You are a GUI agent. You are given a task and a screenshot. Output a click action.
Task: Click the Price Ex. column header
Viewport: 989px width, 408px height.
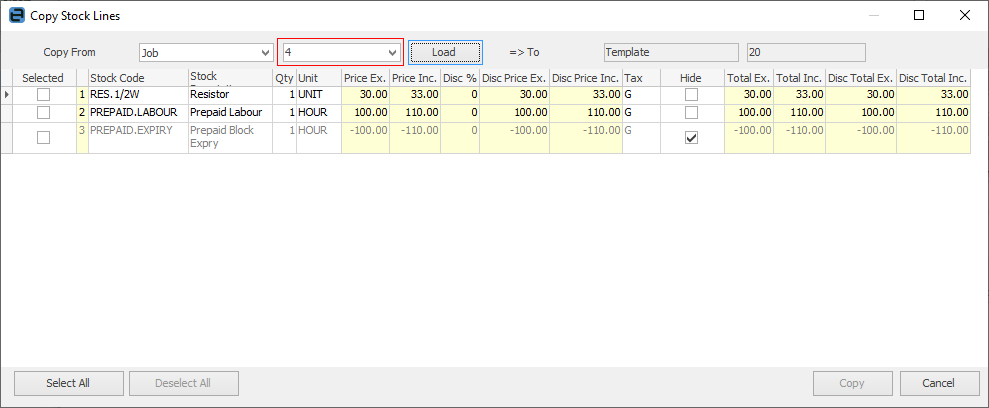click(365, 78)
